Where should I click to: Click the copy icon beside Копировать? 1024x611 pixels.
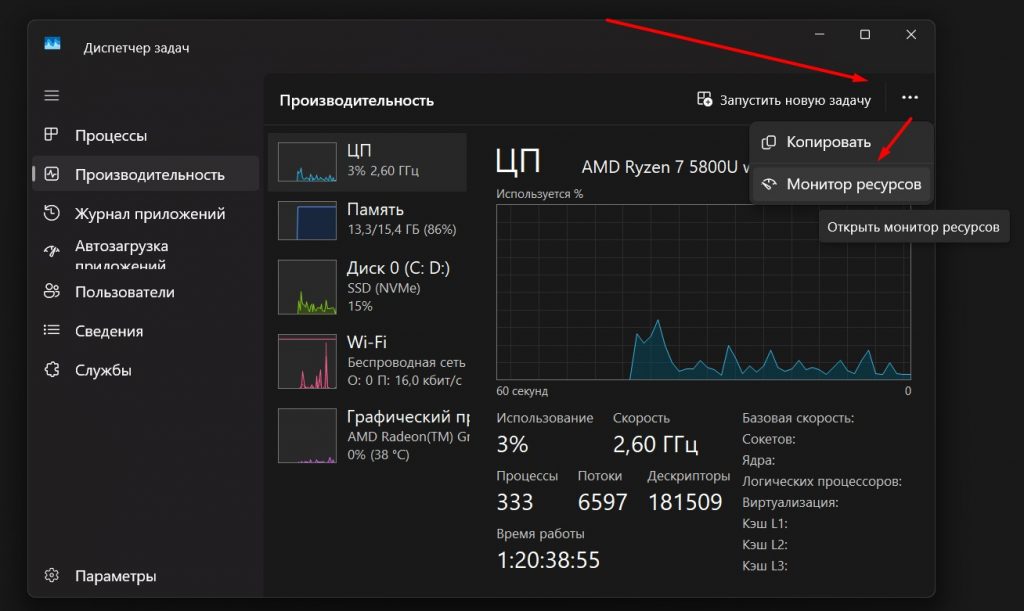[769, 142]
